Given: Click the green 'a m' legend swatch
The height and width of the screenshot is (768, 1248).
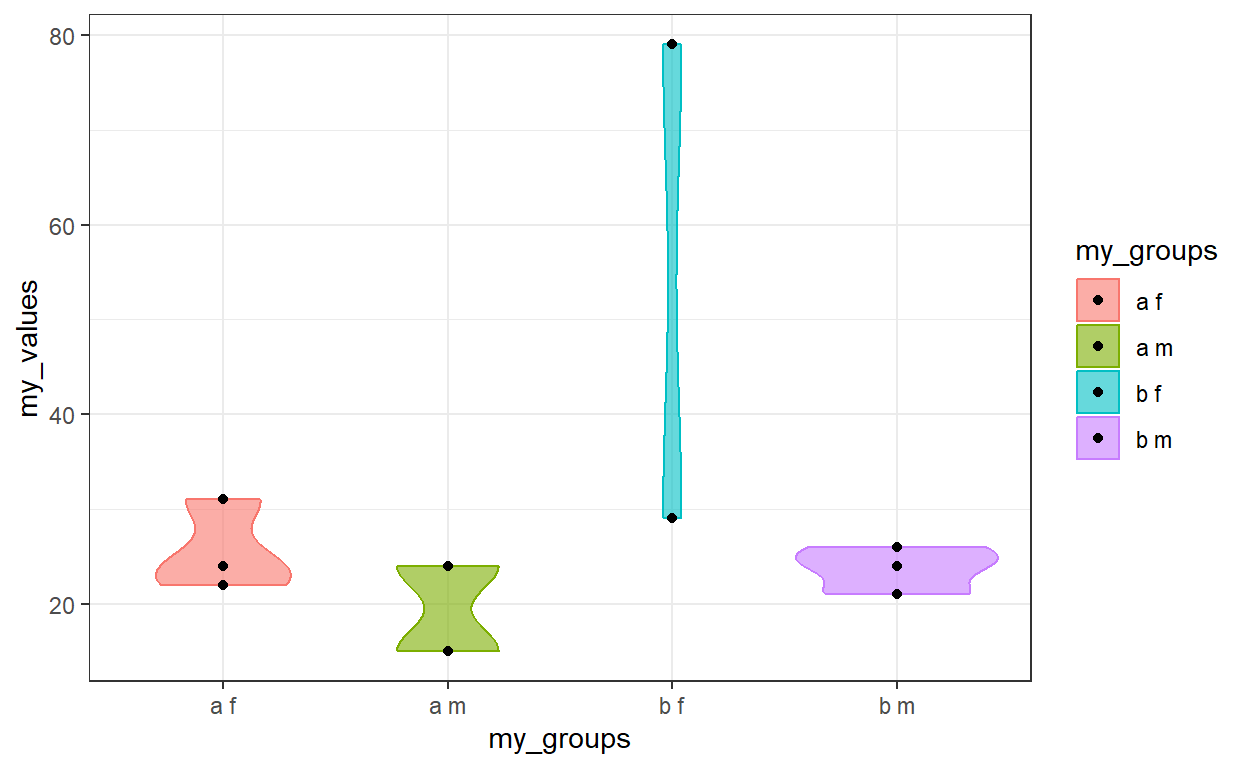Looking at the screenshot, I should 1098,346.
